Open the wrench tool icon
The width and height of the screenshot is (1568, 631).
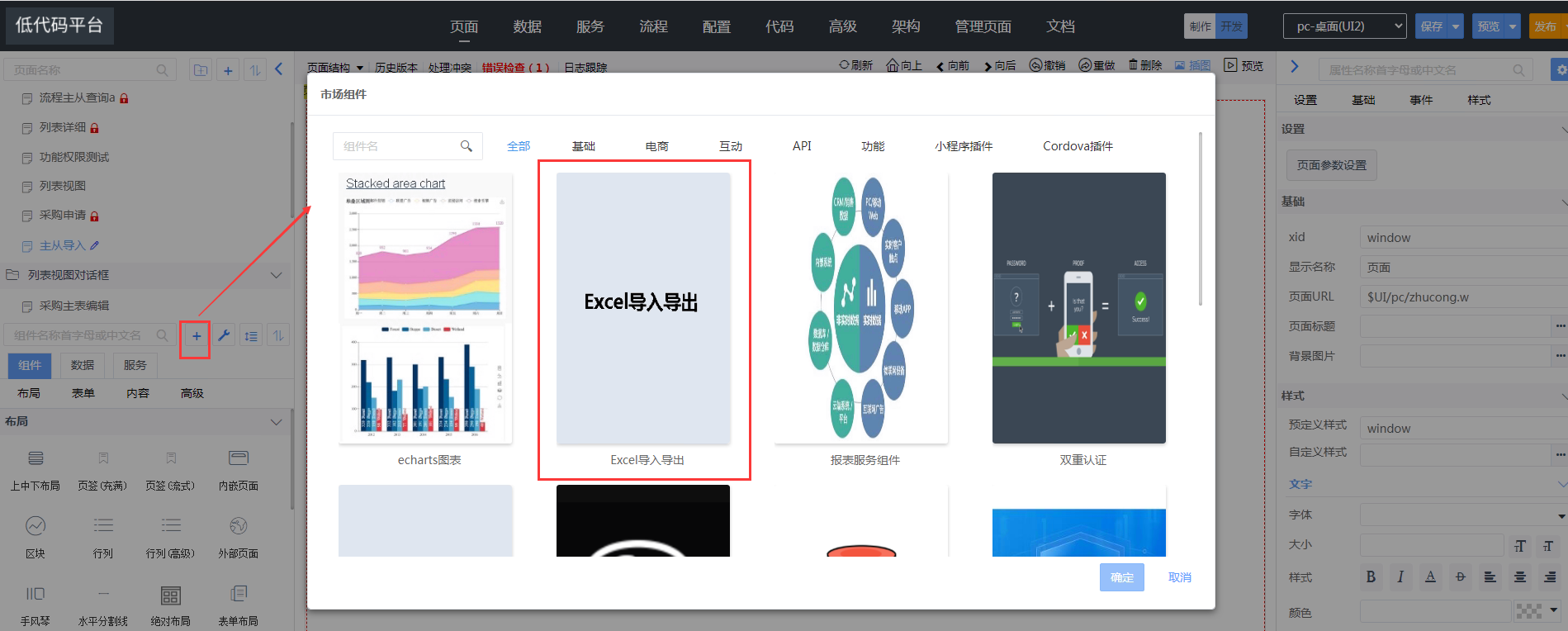click(224, 336)
